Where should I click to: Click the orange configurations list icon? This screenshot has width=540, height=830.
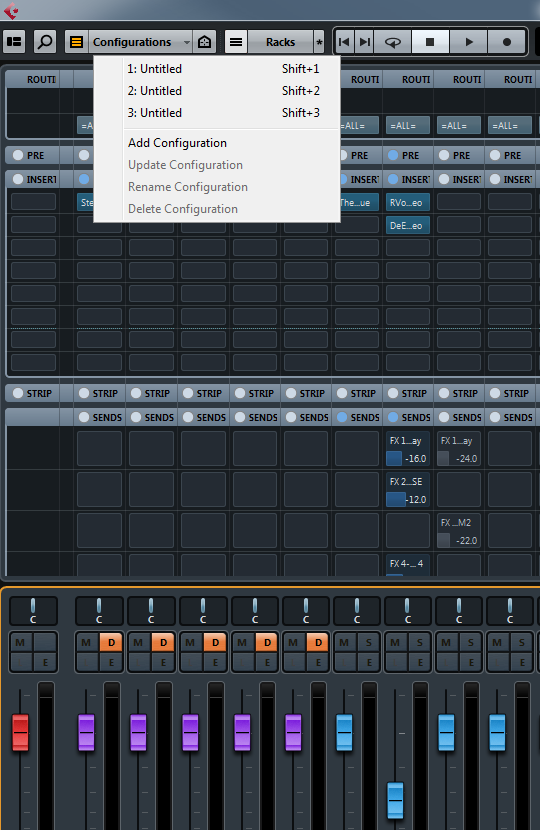(x=76, y=42)
